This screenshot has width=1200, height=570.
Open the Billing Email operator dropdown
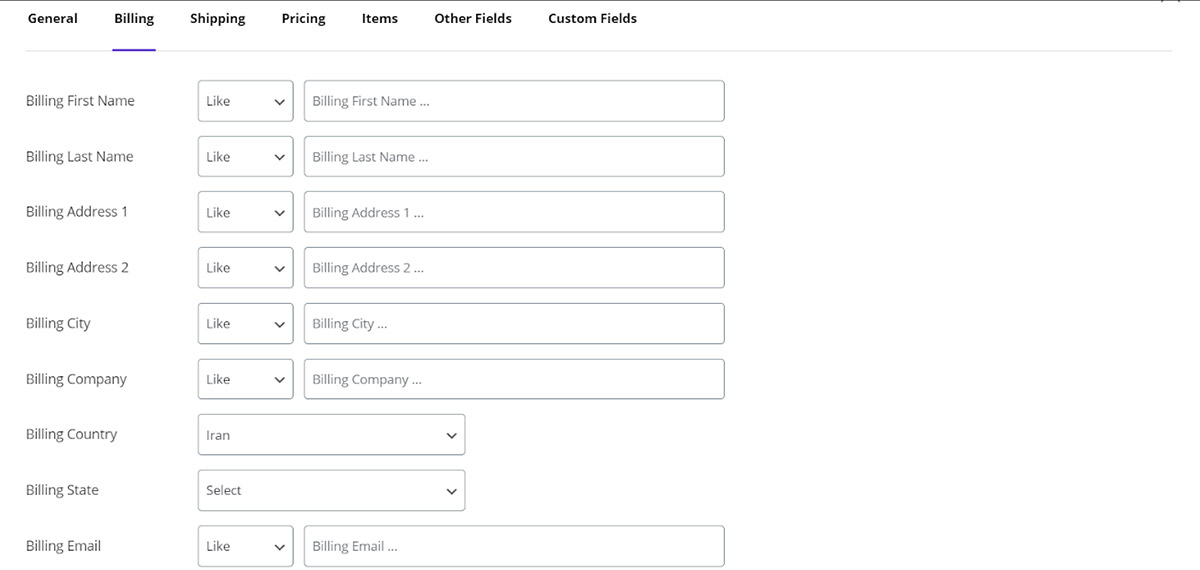245,546
